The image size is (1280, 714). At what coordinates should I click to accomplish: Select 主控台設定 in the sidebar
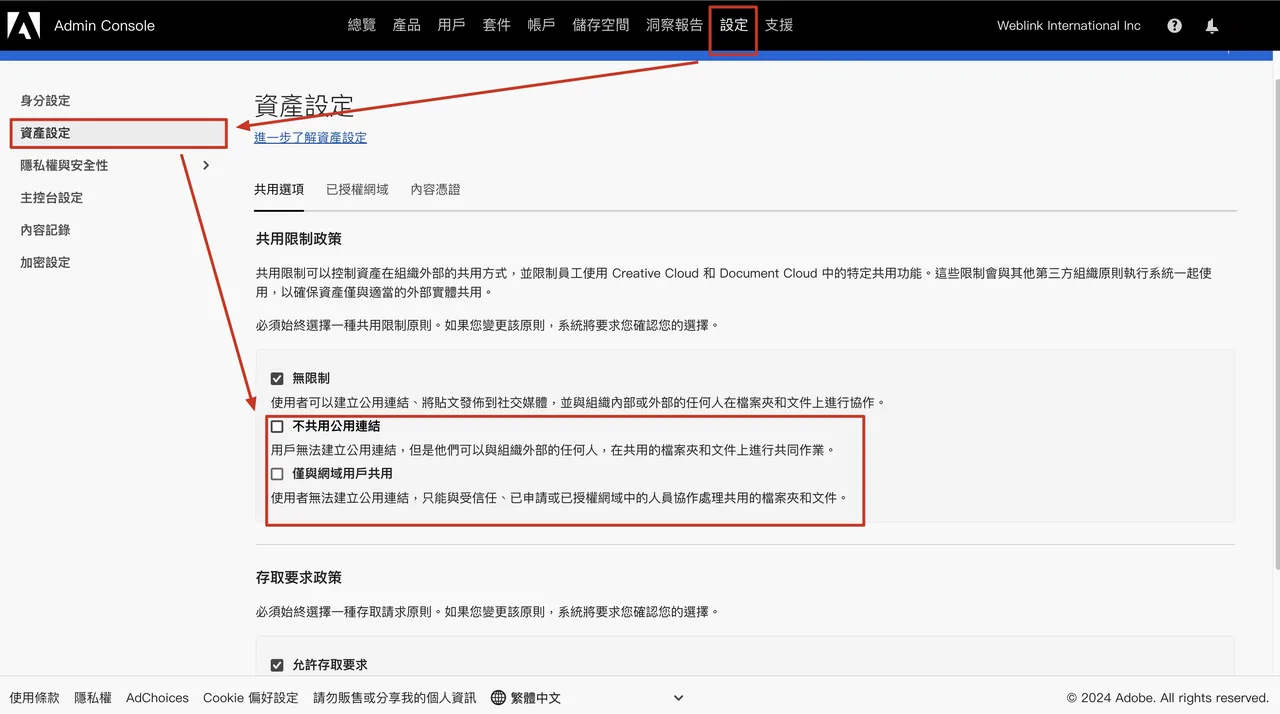tap(52, 198)
